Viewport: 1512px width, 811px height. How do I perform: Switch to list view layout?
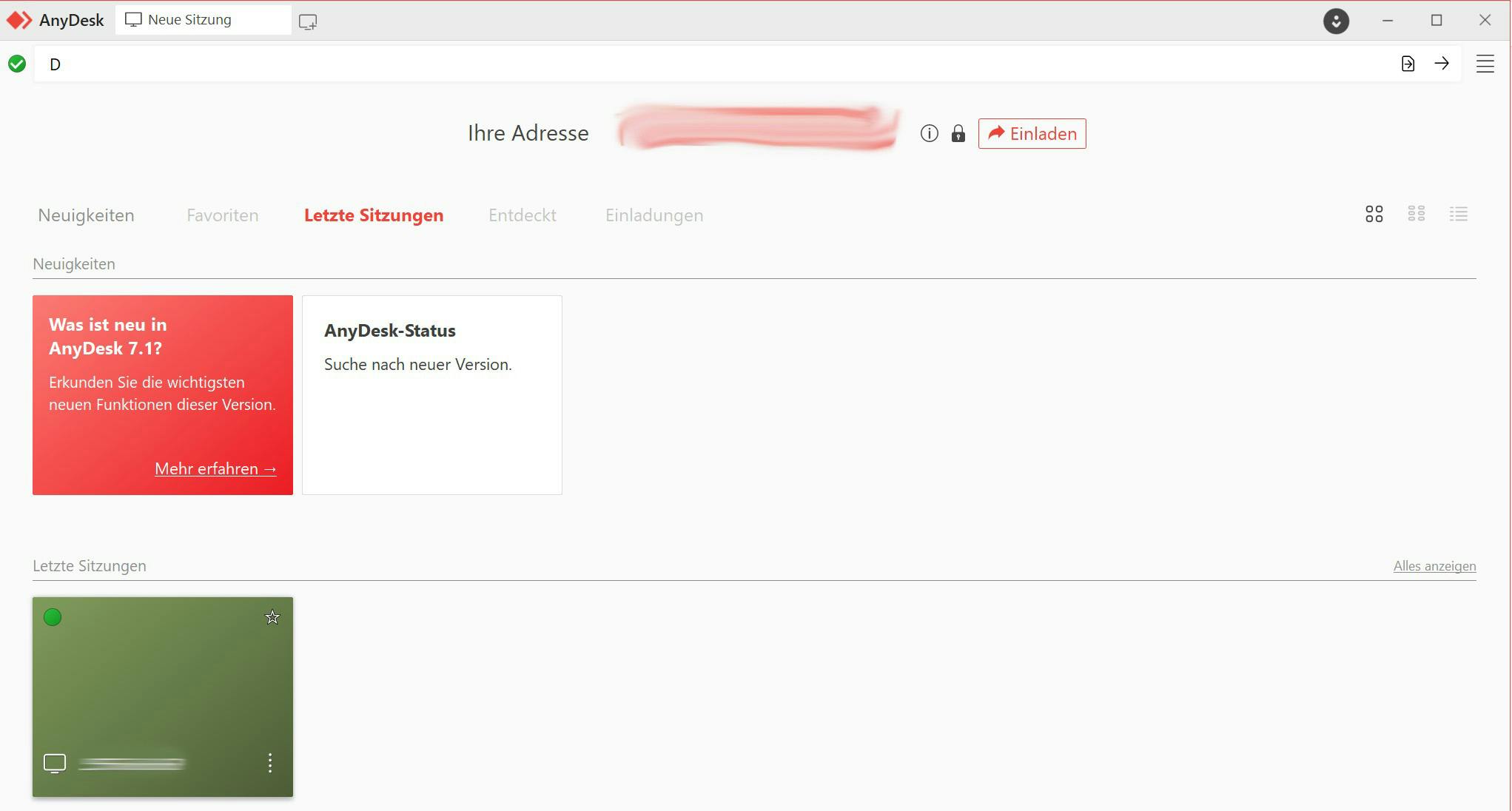(x=1458, y=214)
